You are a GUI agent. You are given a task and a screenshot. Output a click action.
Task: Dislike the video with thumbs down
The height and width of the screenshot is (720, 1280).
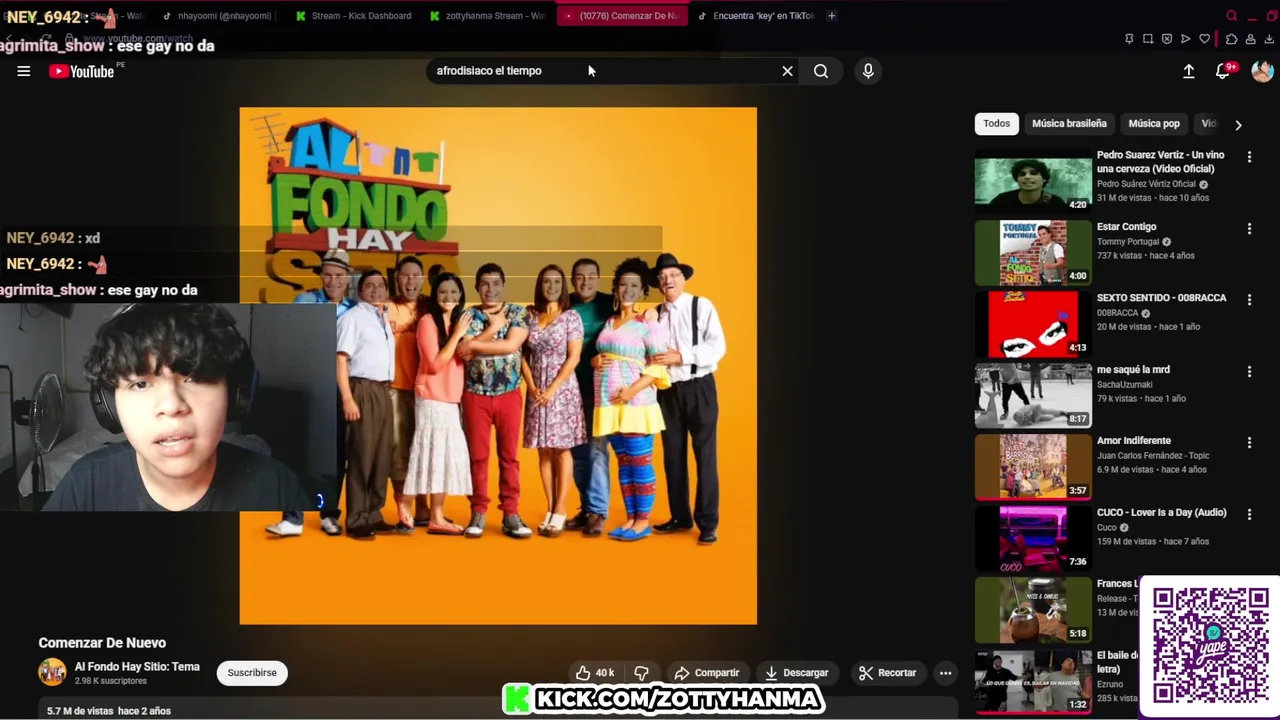(x=642, y=673)
